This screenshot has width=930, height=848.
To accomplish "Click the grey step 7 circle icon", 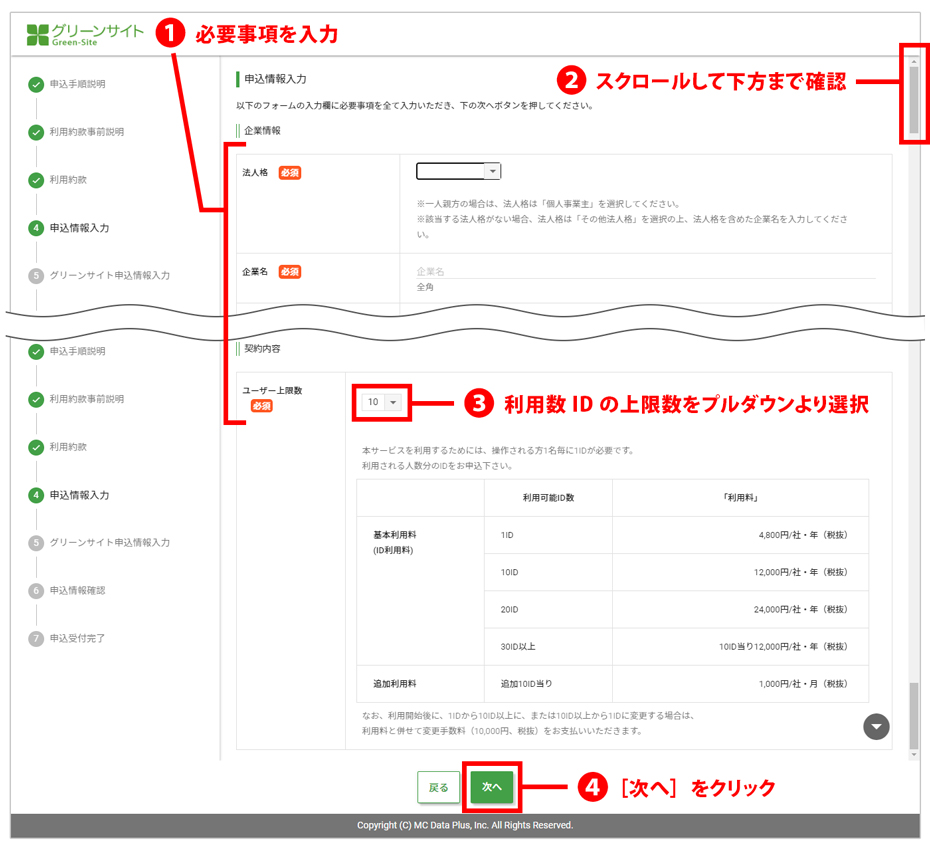I will pos(36,638).
